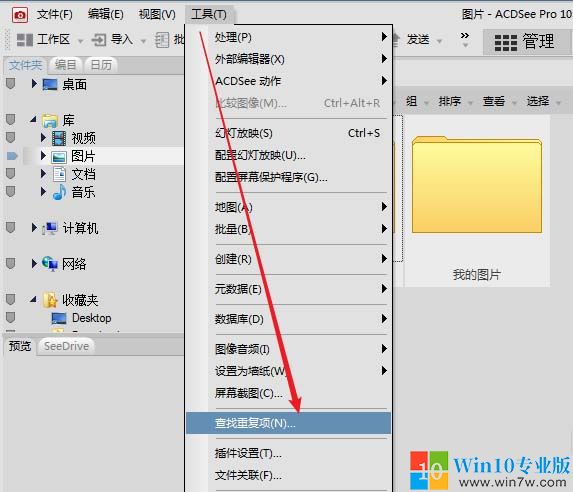Click the Desktop monitor icon in tree
573x492 pixels.
pyautogui.click(x=50, y=84)
